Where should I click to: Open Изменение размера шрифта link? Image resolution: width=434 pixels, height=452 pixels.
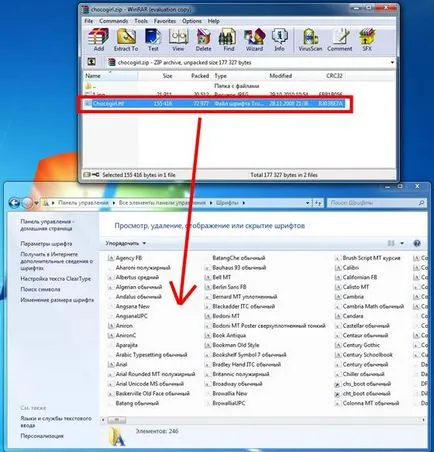pos(57,300)
